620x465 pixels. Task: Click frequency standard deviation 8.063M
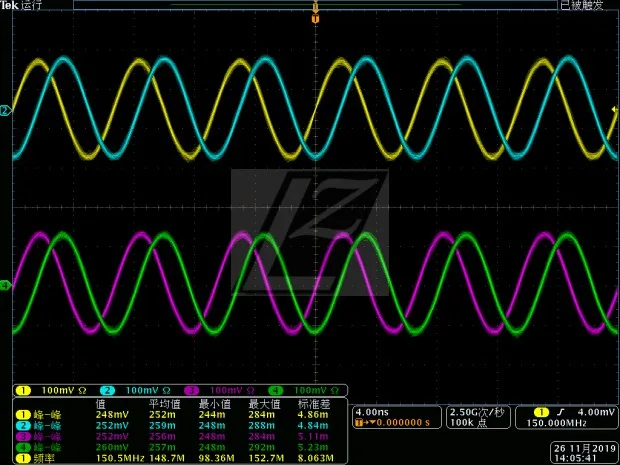(x=316, y=459)
